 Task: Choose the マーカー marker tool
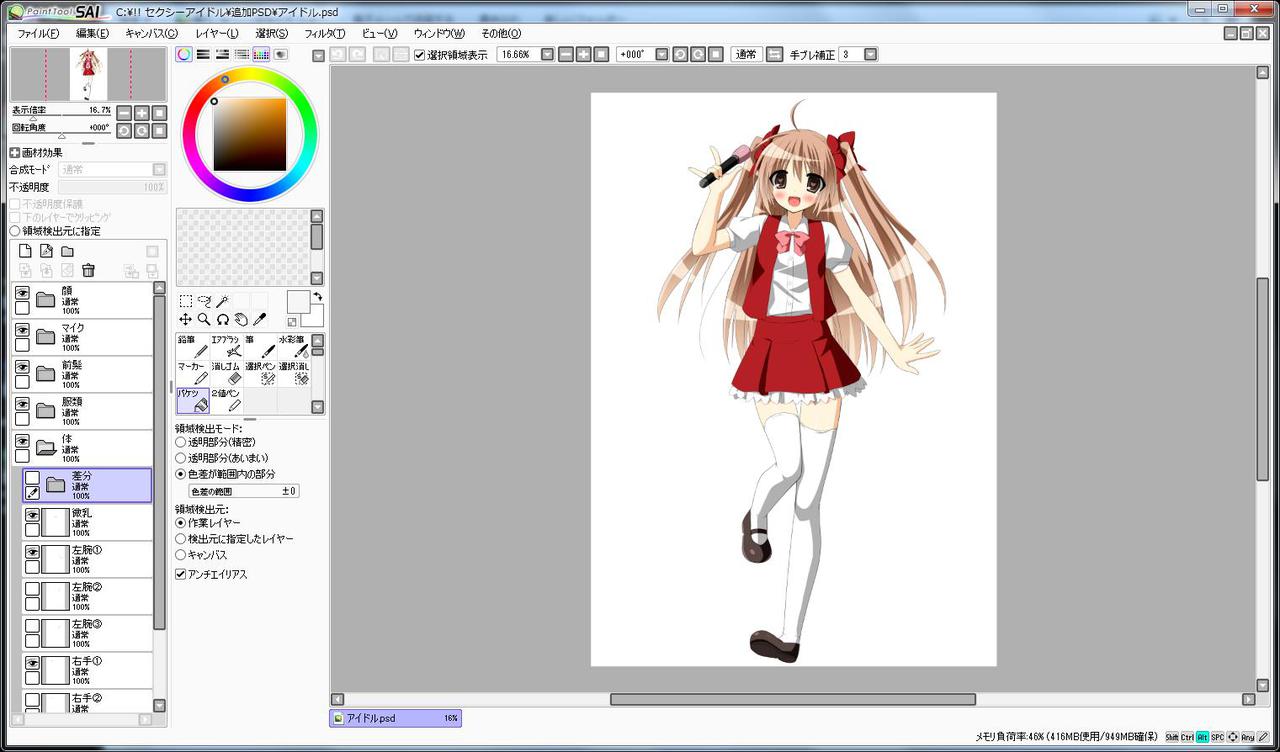point(193,373)
